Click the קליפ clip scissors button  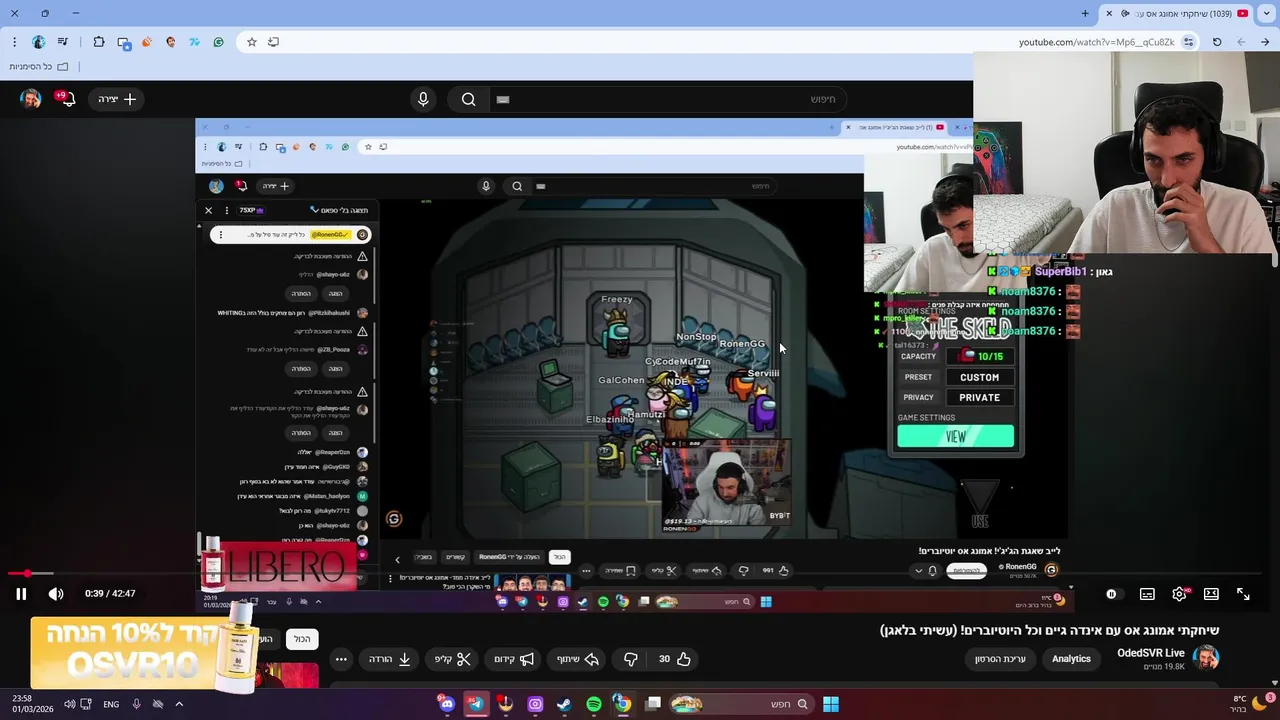click(452, 659)
